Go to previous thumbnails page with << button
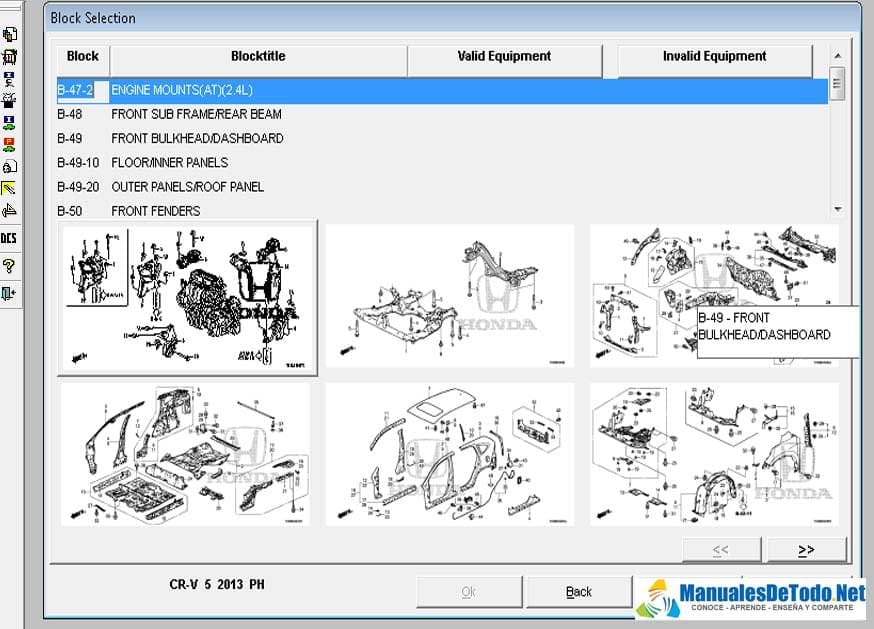874x629 pixels. pos(721,550)
